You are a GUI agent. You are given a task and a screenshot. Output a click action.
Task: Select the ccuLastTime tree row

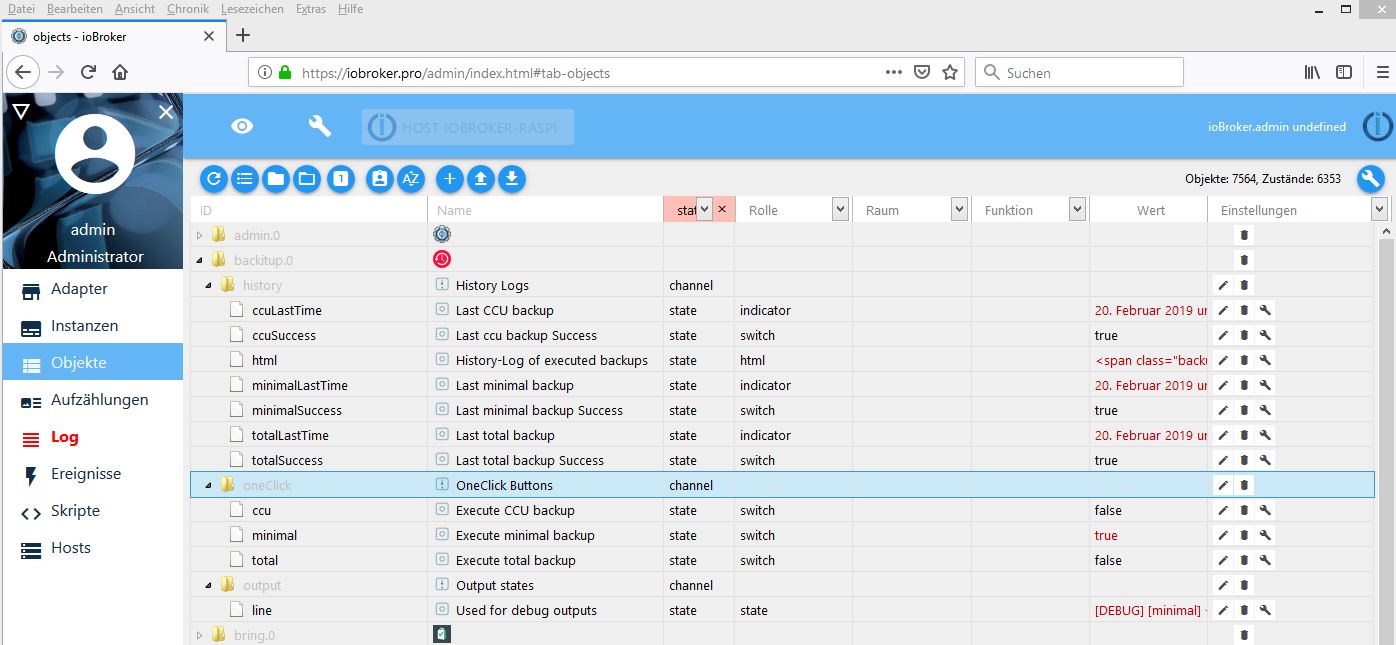pos(782,310)
